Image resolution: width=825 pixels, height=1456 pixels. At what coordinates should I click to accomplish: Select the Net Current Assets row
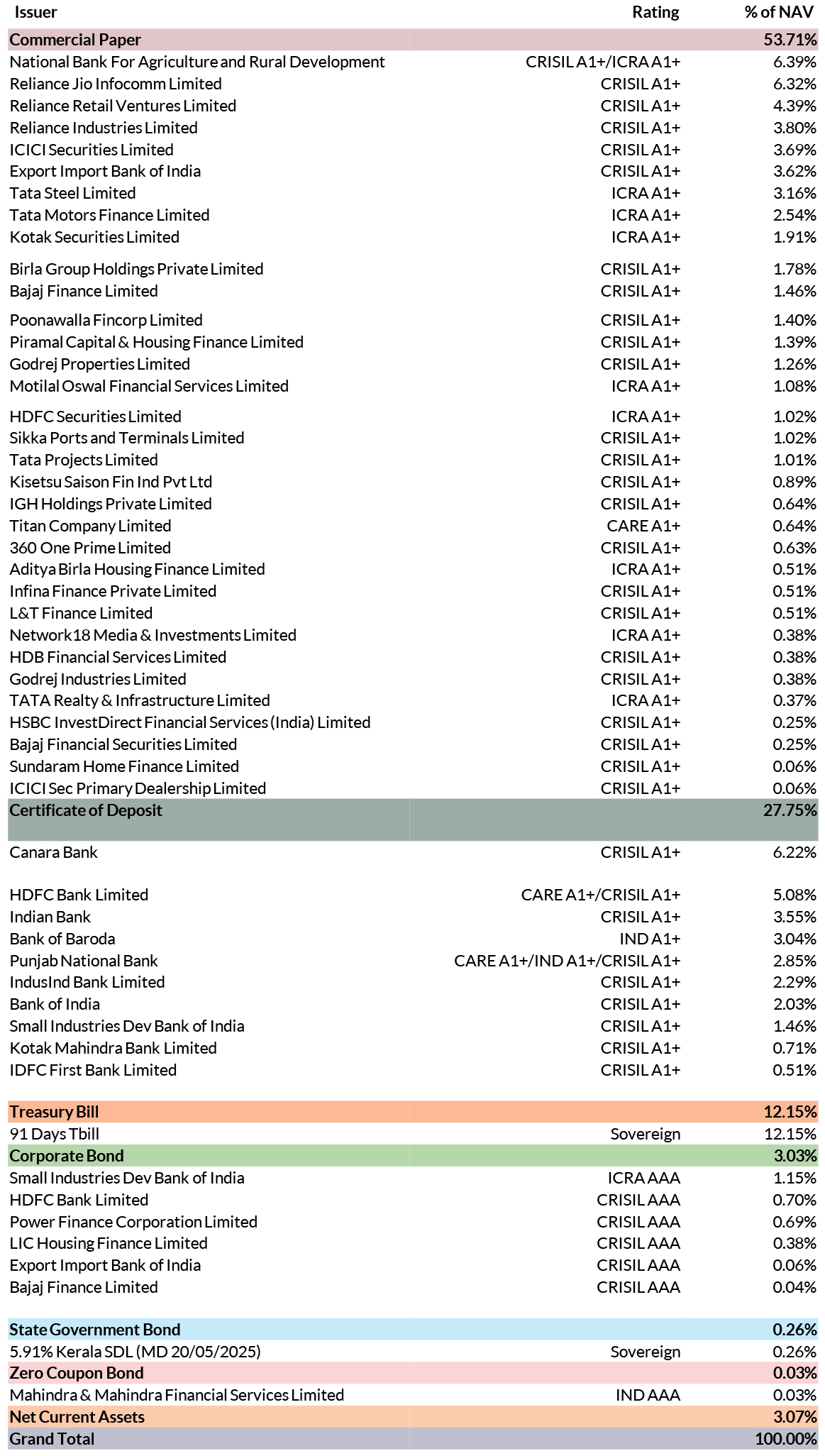(413, 1417)
